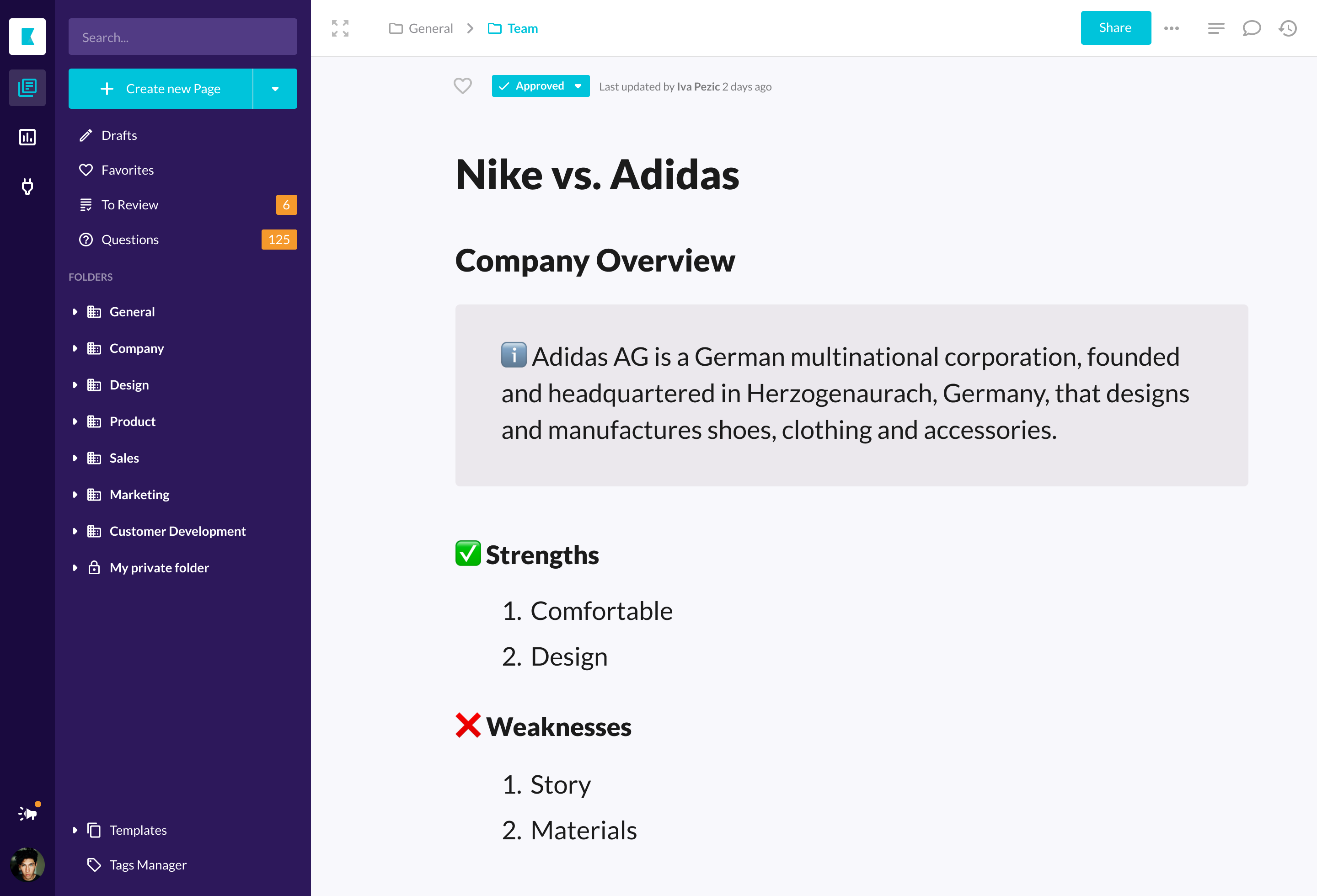Open the integrations plug icon
The height and width of the screenshot is (896, 1317).
(x=27, y=187)
